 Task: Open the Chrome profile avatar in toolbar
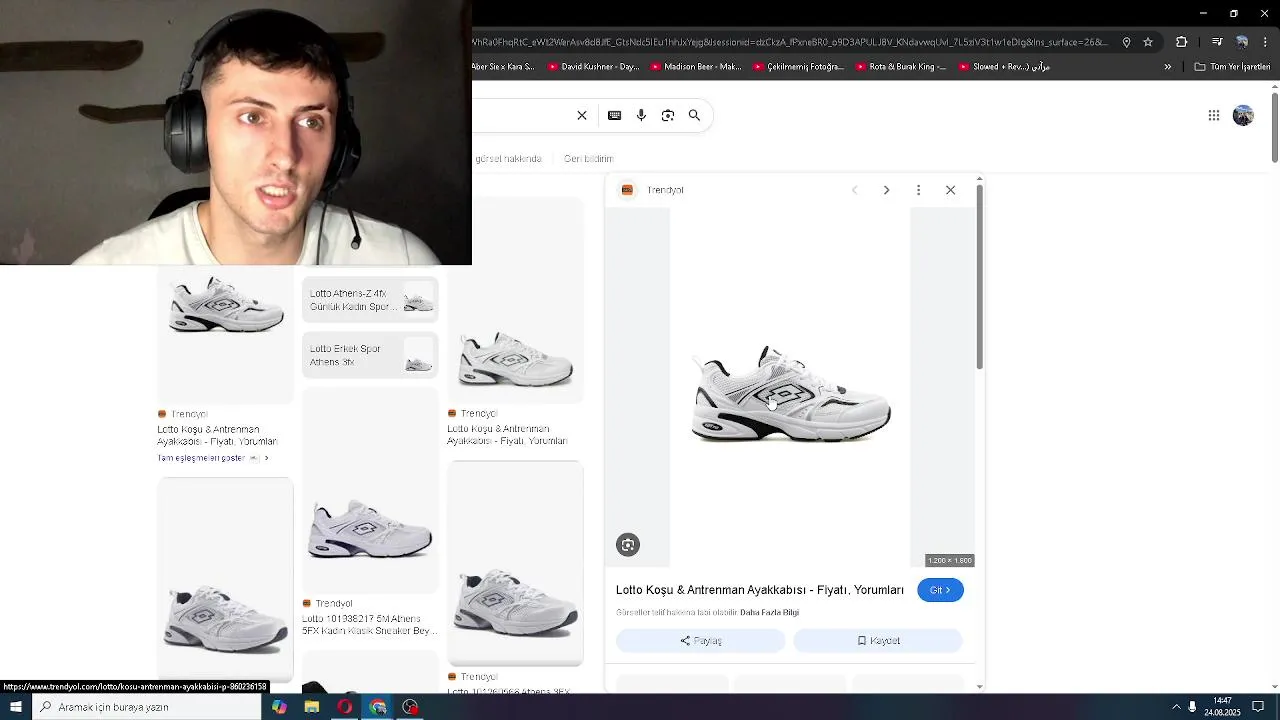pos(1242,42)
